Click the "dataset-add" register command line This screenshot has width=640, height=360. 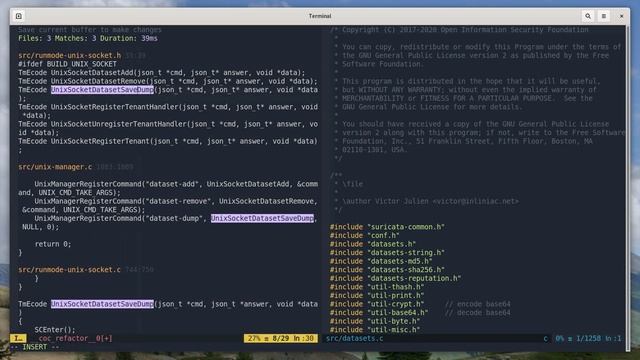pos(168,188)
